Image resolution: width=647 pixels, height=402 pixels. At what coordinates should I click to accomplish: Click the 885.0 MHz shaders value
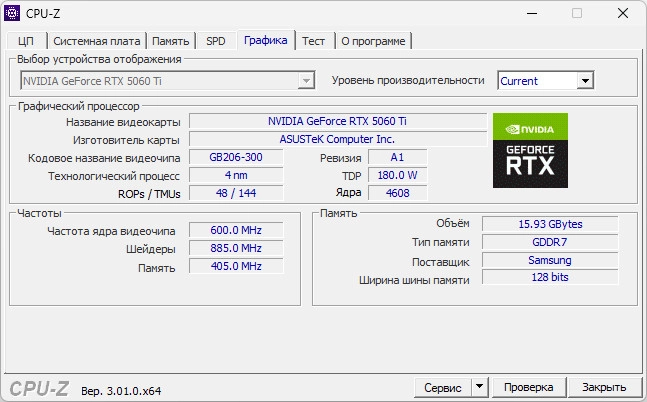pyautogui.click(x=236, y=248)
